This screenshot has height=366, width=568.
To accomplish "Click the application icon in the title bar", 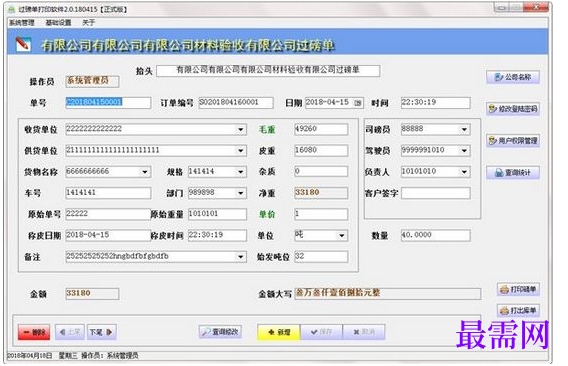I will pyautogui.click(x=11, y=9).
